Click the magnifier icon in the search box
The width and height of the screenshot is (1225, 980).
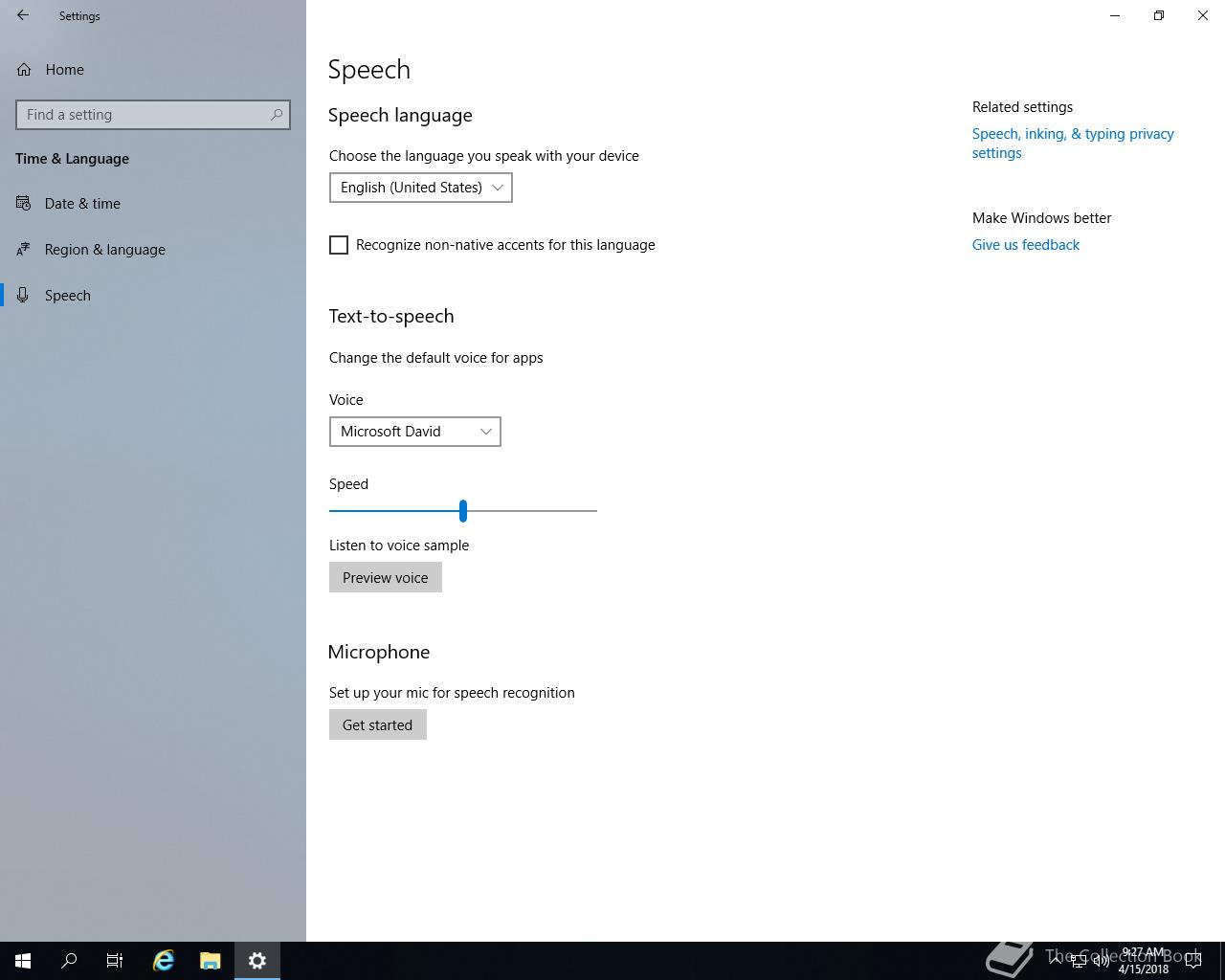pyautogui.click(x=276, y=115)
